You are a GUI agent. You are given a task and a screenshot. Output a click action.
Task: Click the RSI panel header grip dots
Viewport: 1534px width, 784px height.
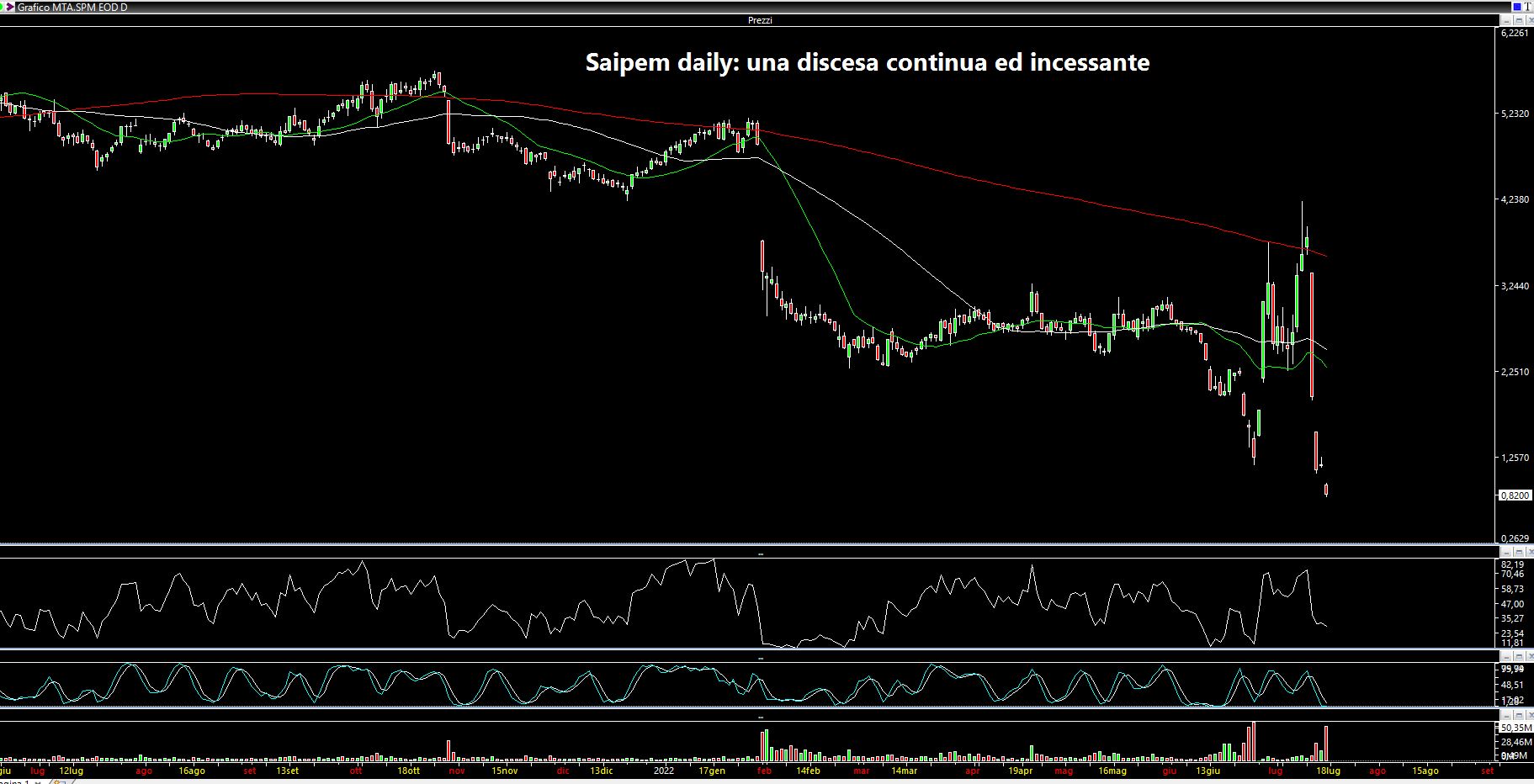pyautogui.click(x=761, y=554)
